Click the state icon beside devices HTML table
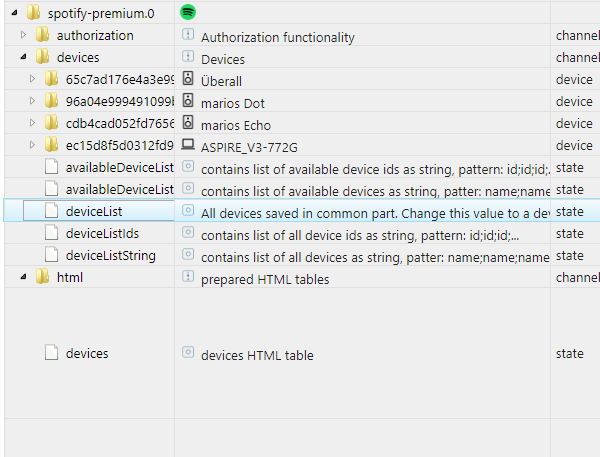The height and width of the screenshot is (457, 600). pos(188,353)
